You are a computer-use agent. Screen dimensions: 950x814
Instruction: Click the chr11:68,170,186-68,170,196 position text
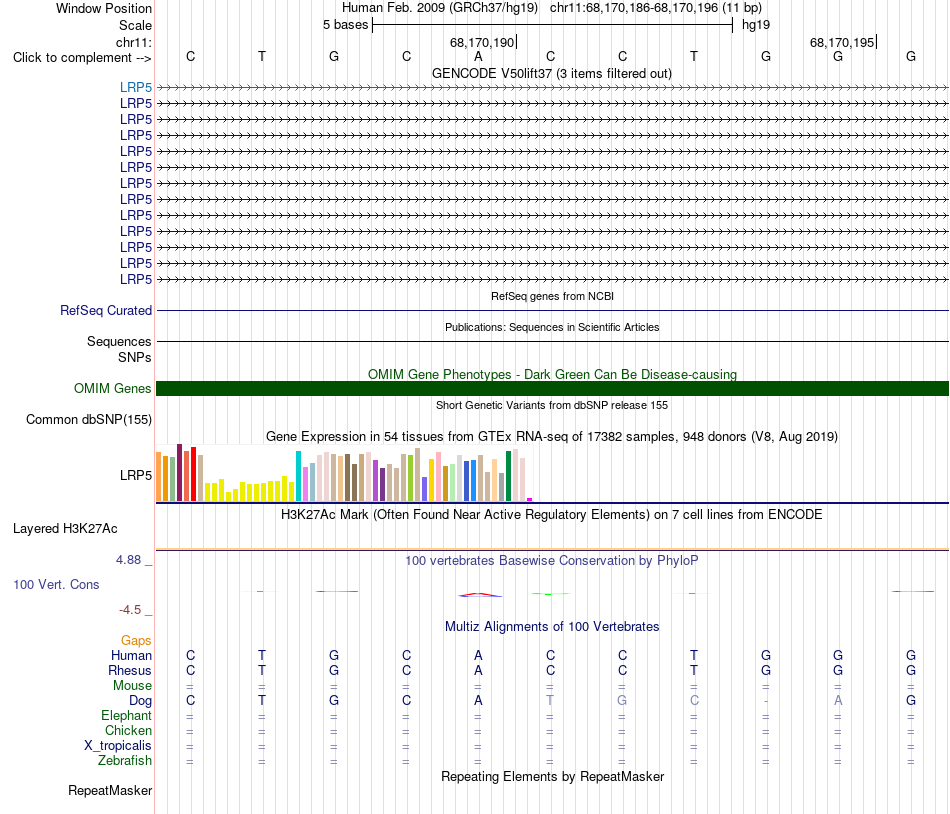633,8
